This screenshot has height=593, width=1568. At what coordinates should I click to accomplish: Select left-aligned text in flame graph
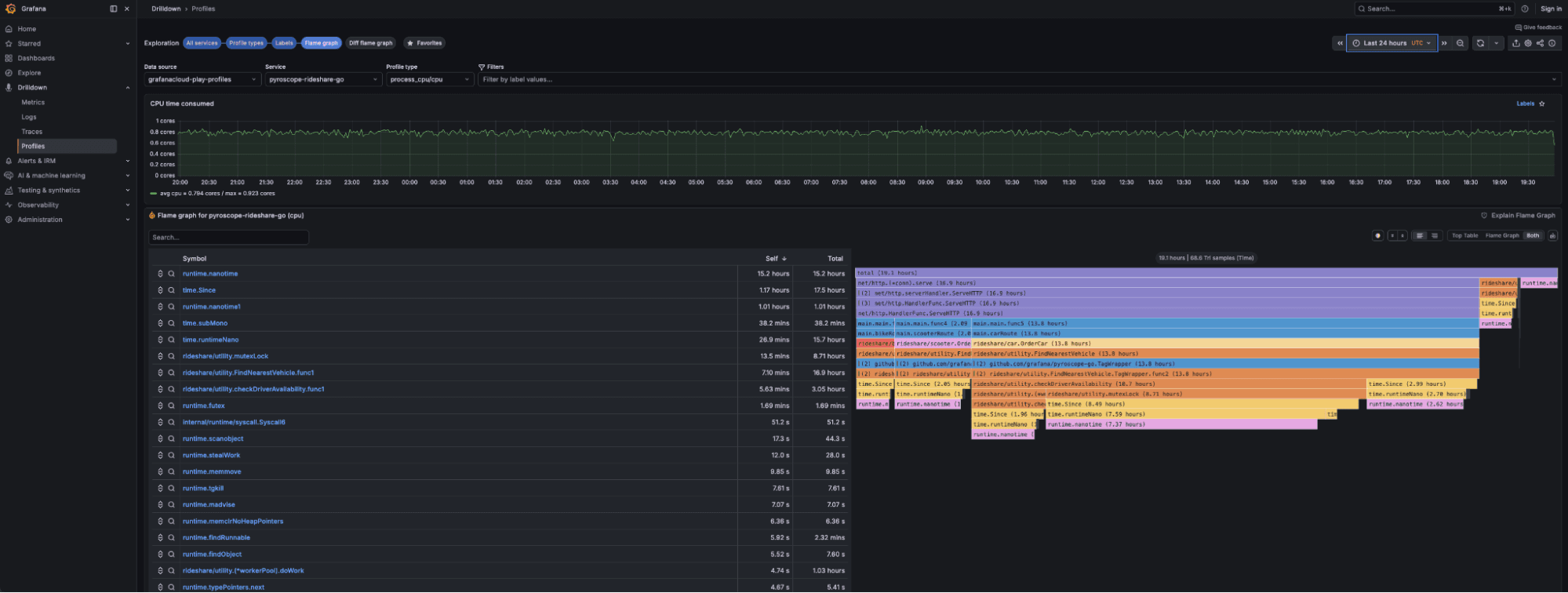click(x=1419, y=235)
